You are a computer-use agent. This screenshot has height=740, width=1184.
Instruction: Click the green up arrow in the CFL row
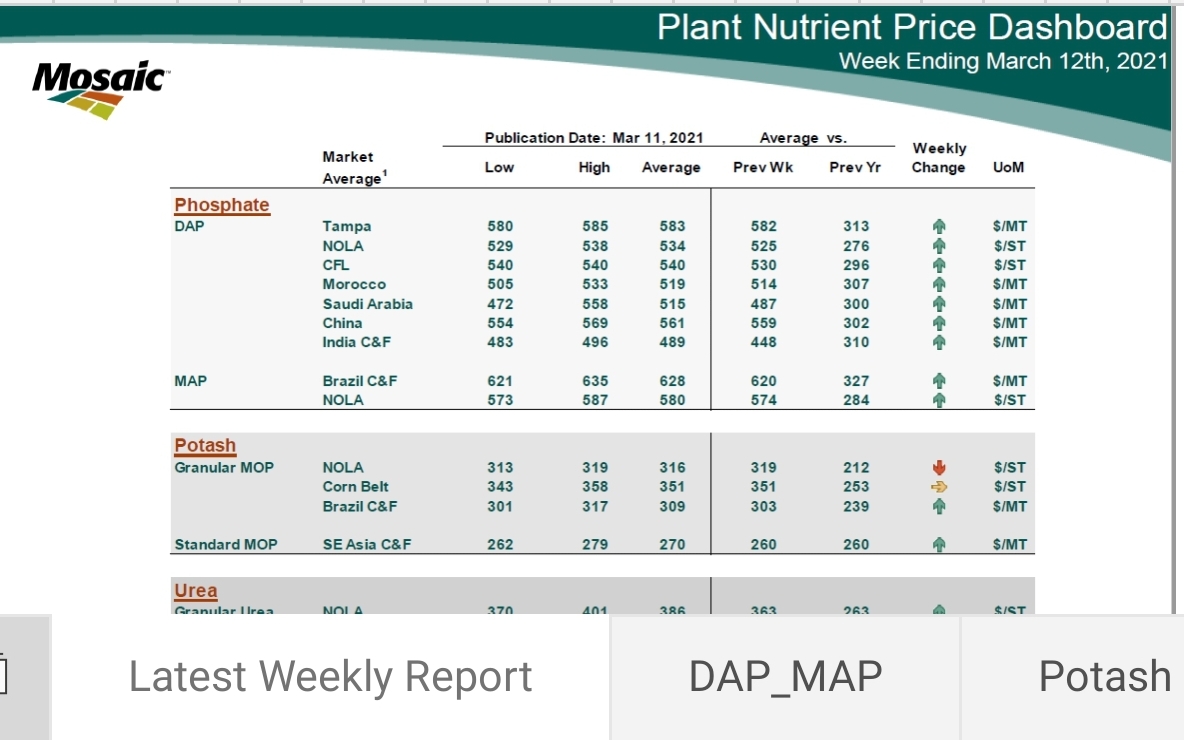[939, 265]
